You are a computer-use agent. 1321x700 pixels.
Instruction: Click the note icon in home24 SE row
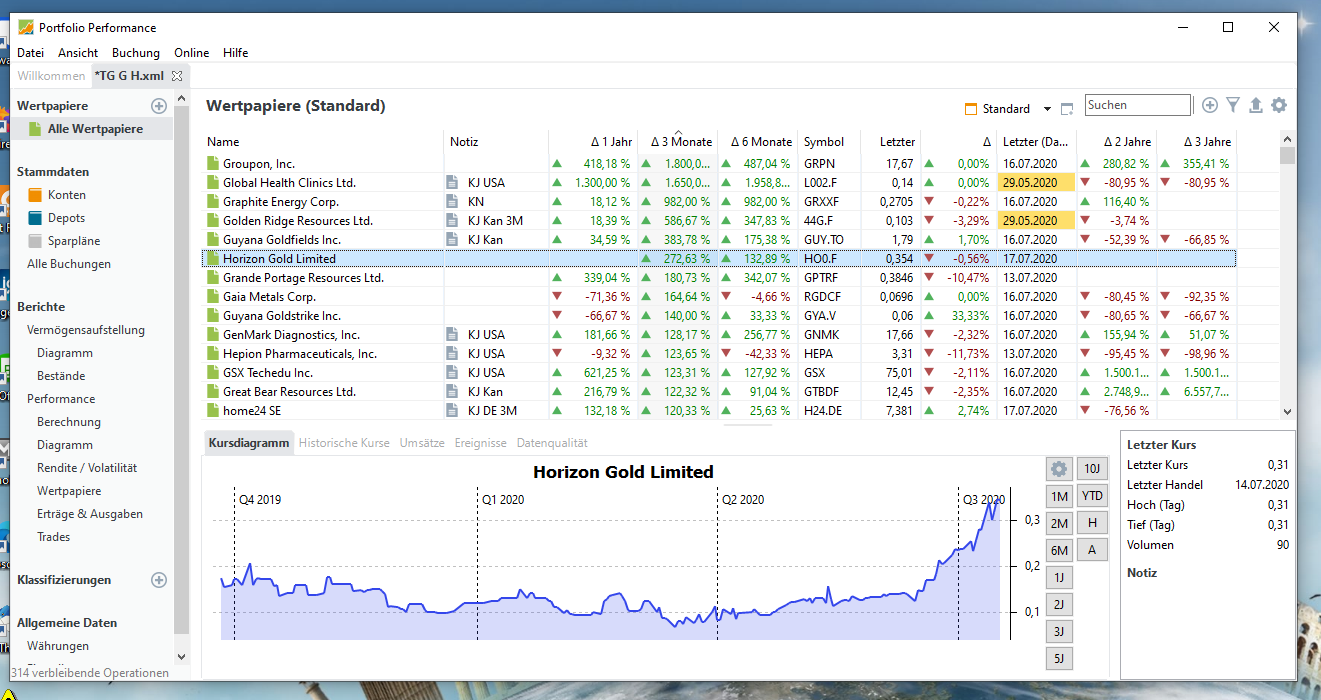[x=452, y=411]
